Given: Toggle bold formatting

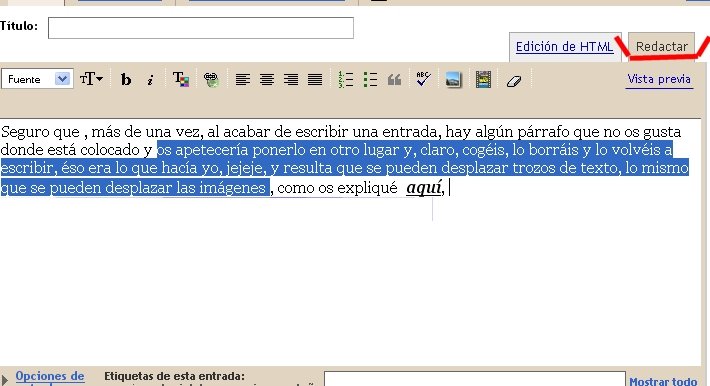Looking at the screenshot, I should (x=126, y=80).
